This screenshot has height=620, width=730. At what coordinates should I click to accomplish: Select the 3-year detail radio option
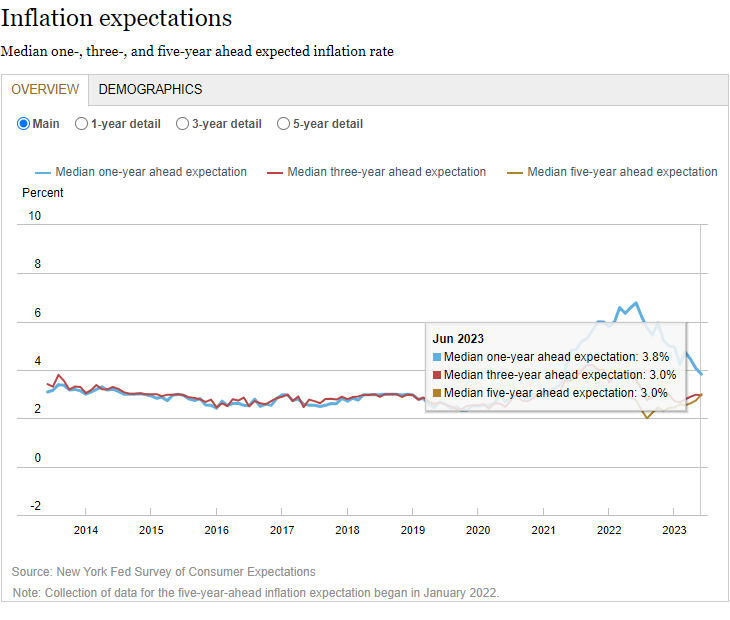(183, 124)
